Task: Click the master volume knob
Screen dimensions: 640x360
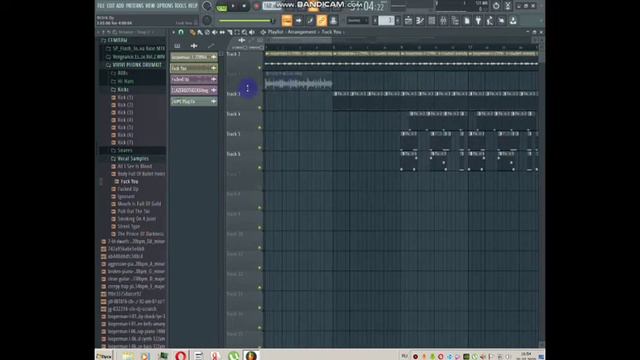Action: point(207,6)
